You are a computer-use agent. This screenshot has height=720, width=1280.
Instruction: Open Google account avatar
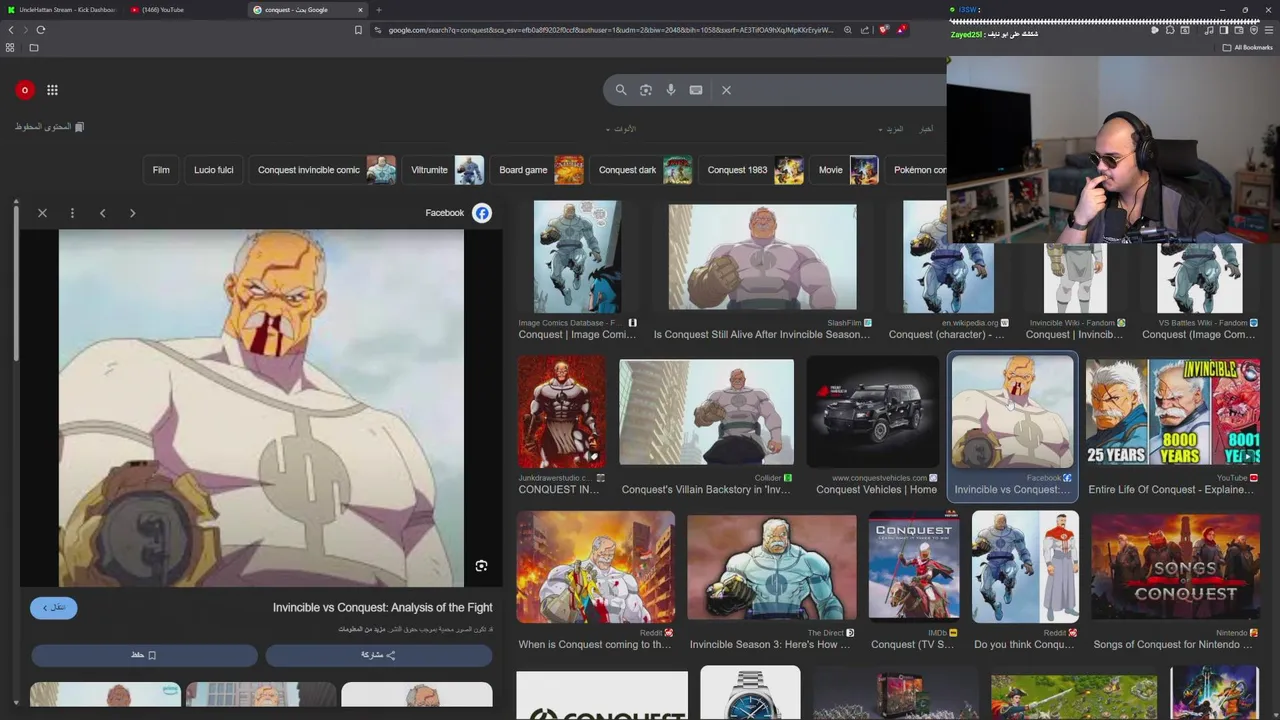(x=25, y=90)
